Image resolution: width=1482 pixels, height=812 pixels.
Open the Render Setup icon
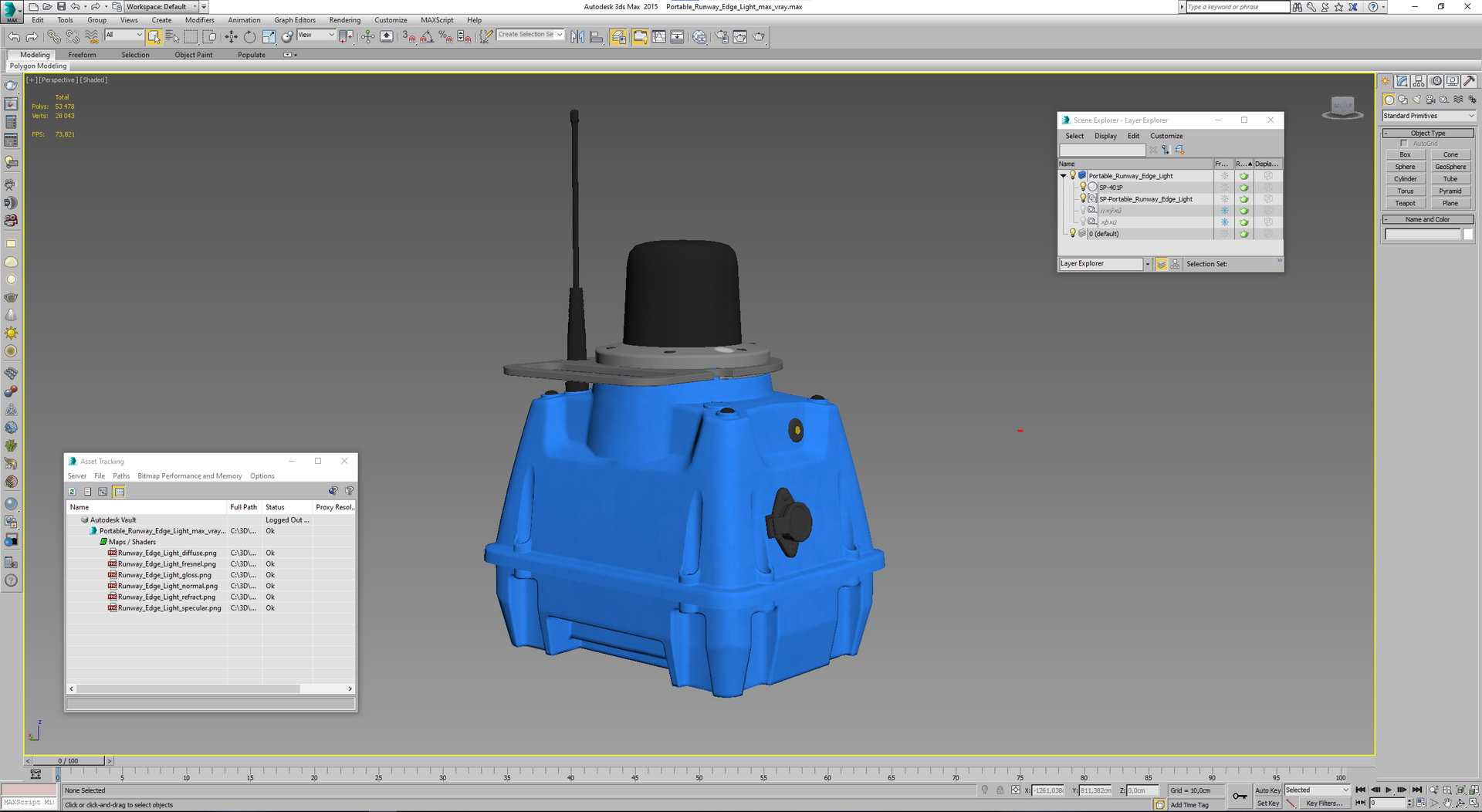click(722, 36)
